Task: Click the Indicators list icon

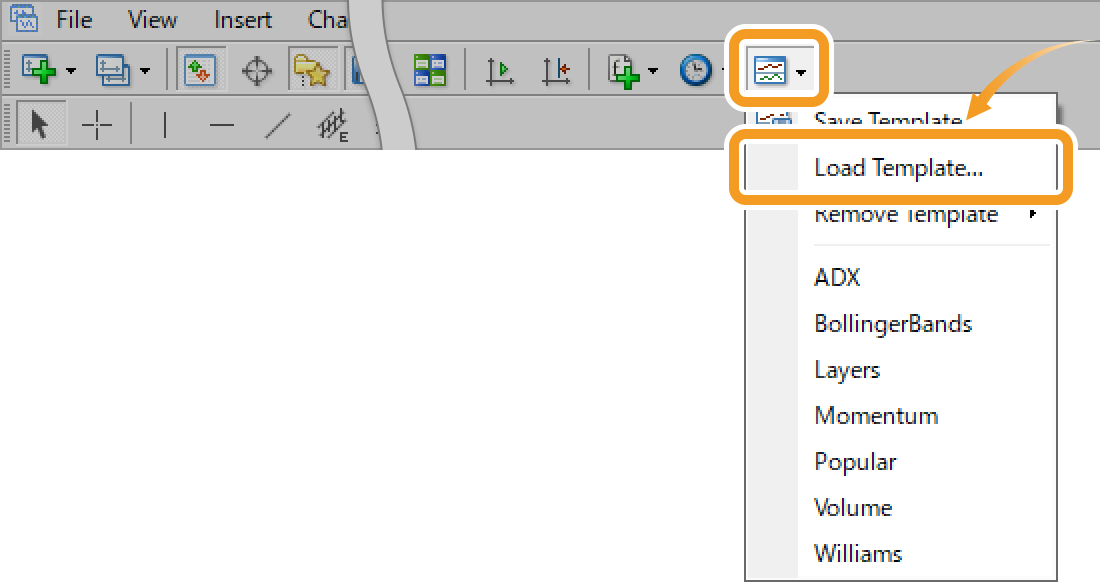Action: 624,71
